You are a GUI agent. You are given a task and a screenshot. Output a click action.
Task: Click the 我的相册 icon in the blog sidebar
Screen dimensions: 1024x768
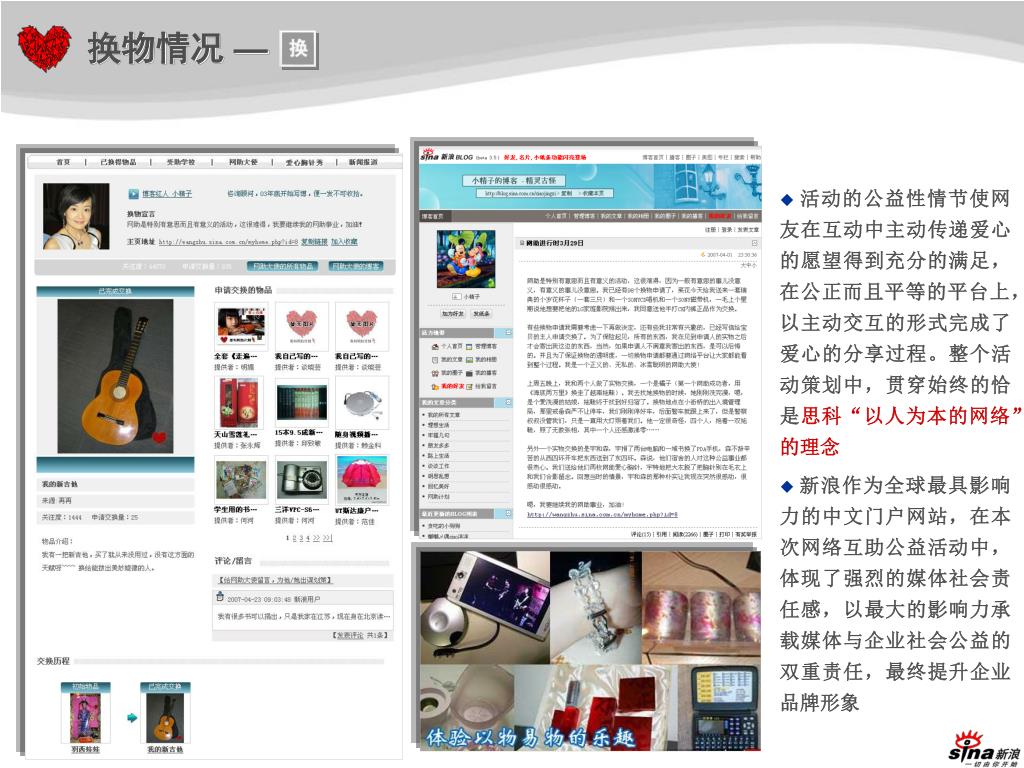tap(469, 360)
